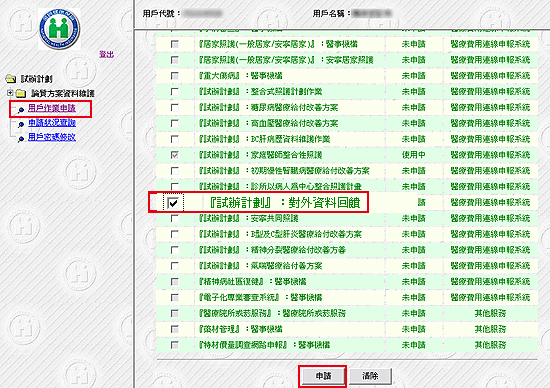
Task: Check the 糖尿病醫療給付改善方案 checkbox
Action: point(174,107)
